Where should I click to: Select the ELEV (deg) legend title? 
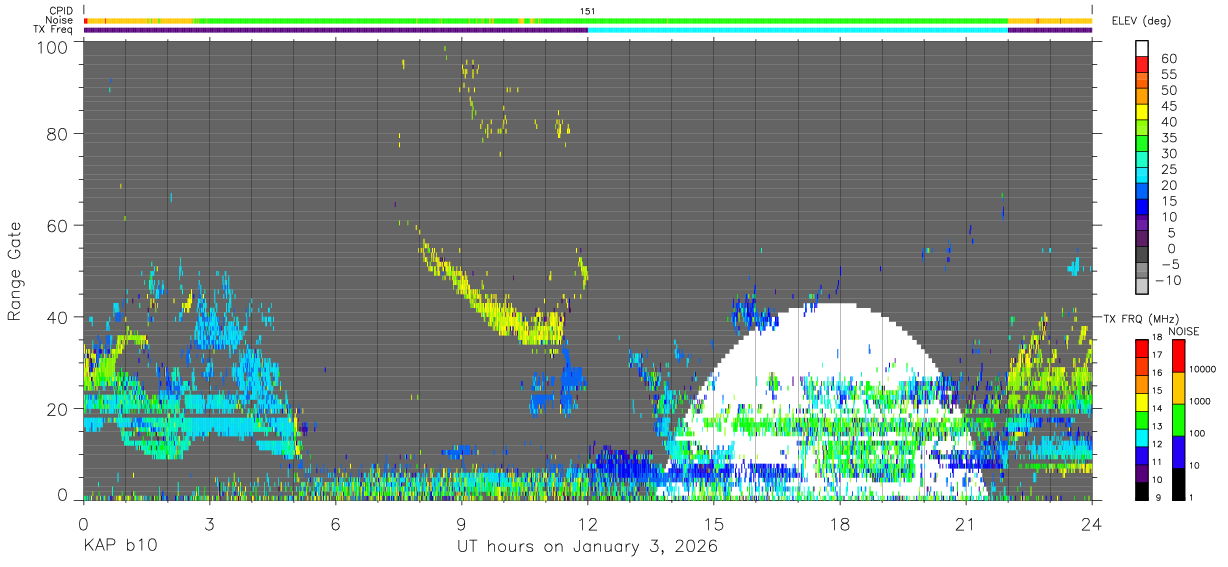pyautogui.click(x=1141, y=20)
